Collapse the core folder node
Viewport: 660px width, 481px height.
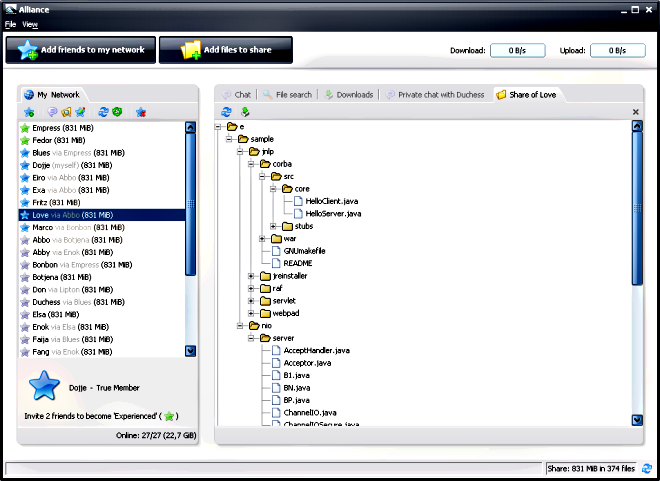pyautogui.click(x=273, y=189)
